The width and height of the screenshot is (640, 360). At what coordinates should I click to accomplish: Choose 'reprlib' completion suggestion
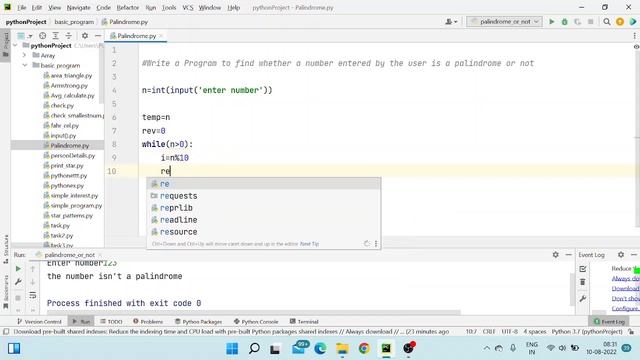pos(264,208)
